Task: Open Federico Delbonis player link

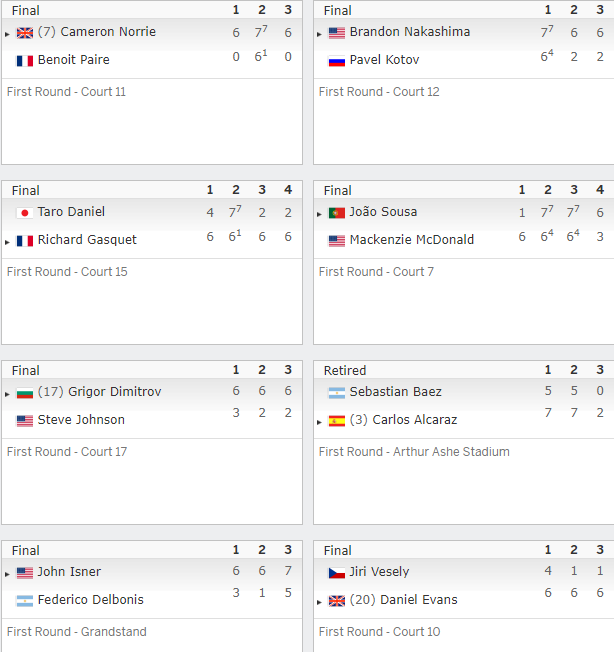Action: click(x=91, y=600)
